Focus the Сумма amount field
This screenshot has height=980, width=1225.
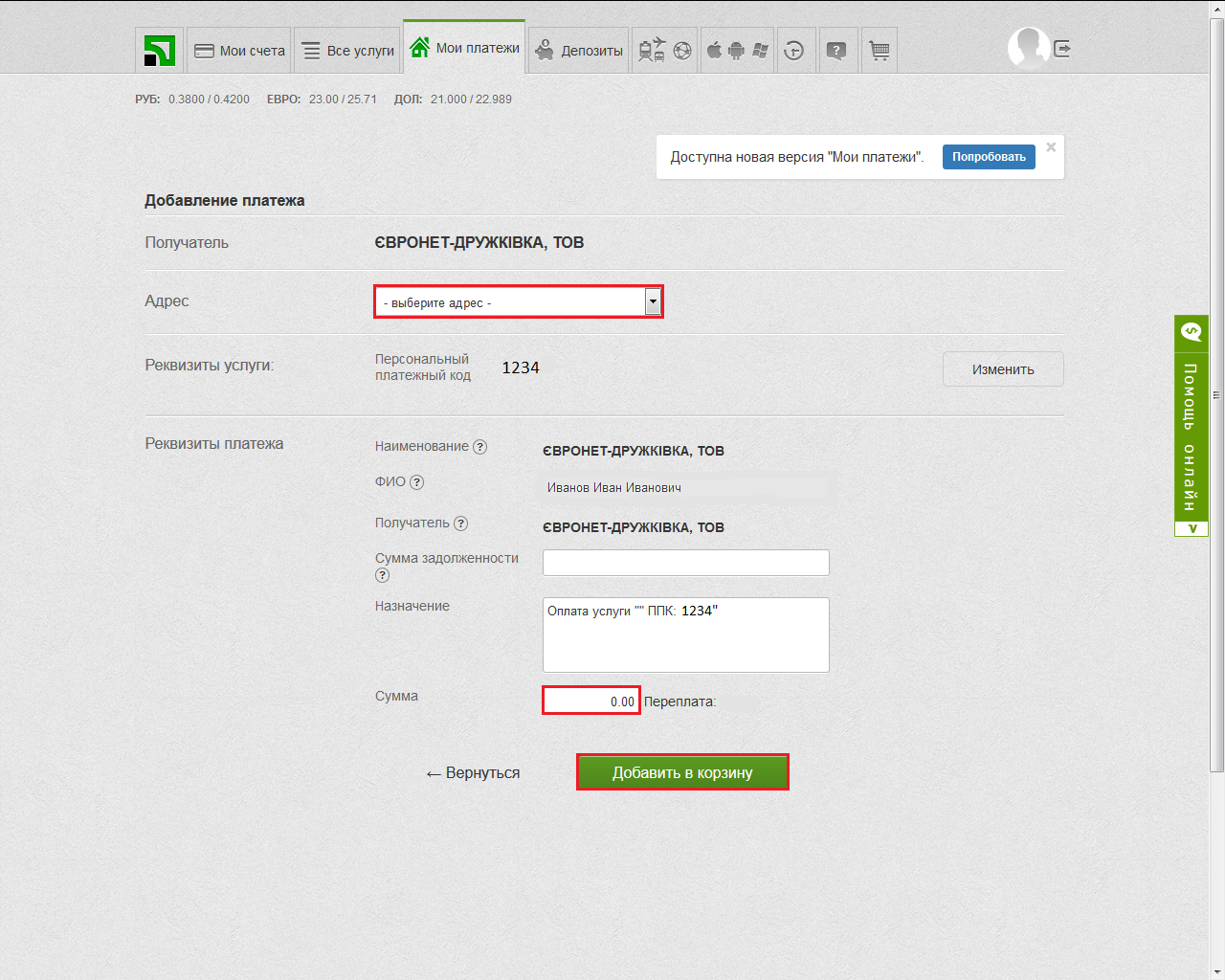590,701
